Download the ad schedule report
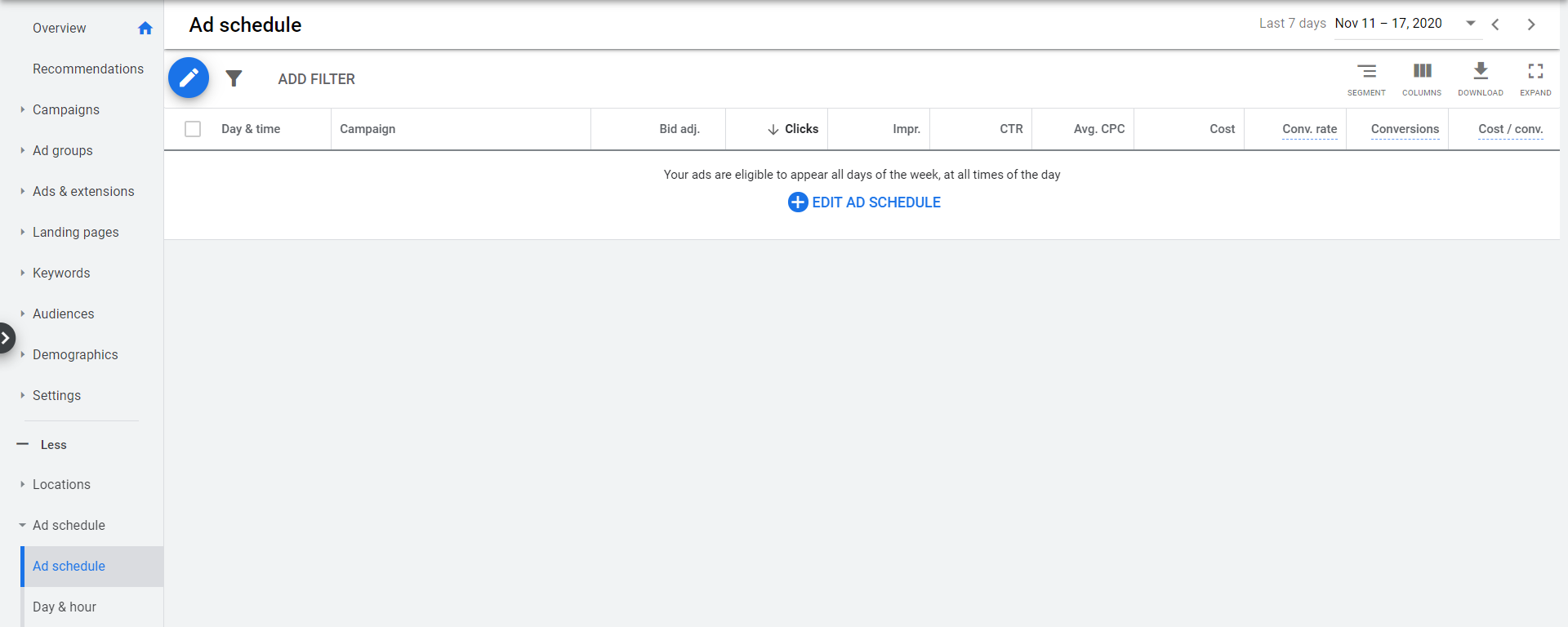The width and height of the screenshot is (1568, 627). [1481, 78]
